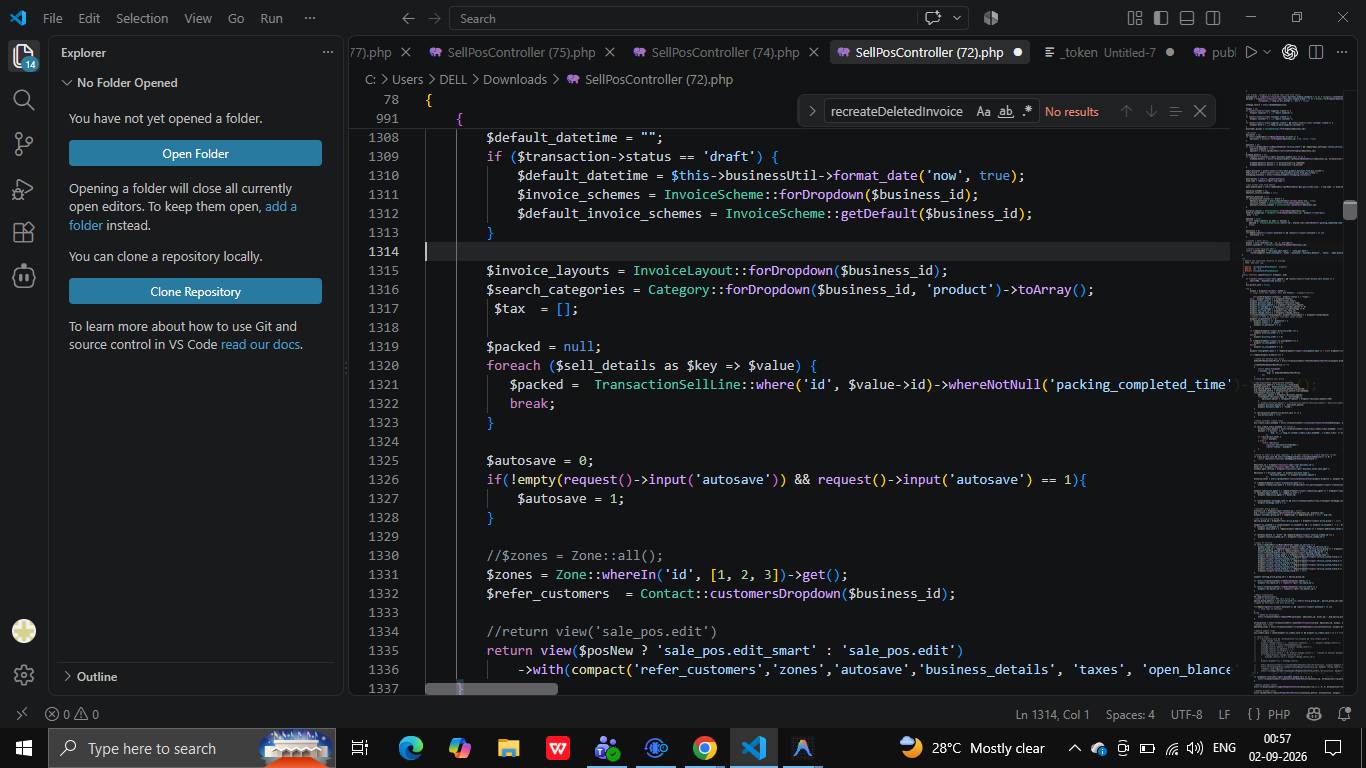Screen dimensions: 1366x768
Task: Click the Open Folder button
Action: pyautogui.click(x=195, y=153)
